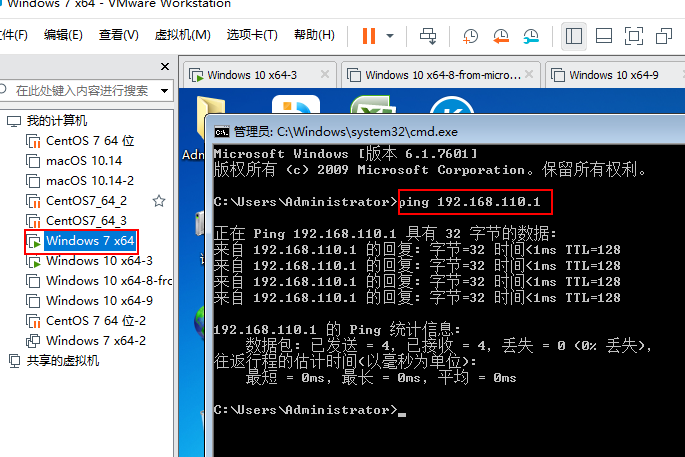Enter full screen mode icon

[633, 36]
